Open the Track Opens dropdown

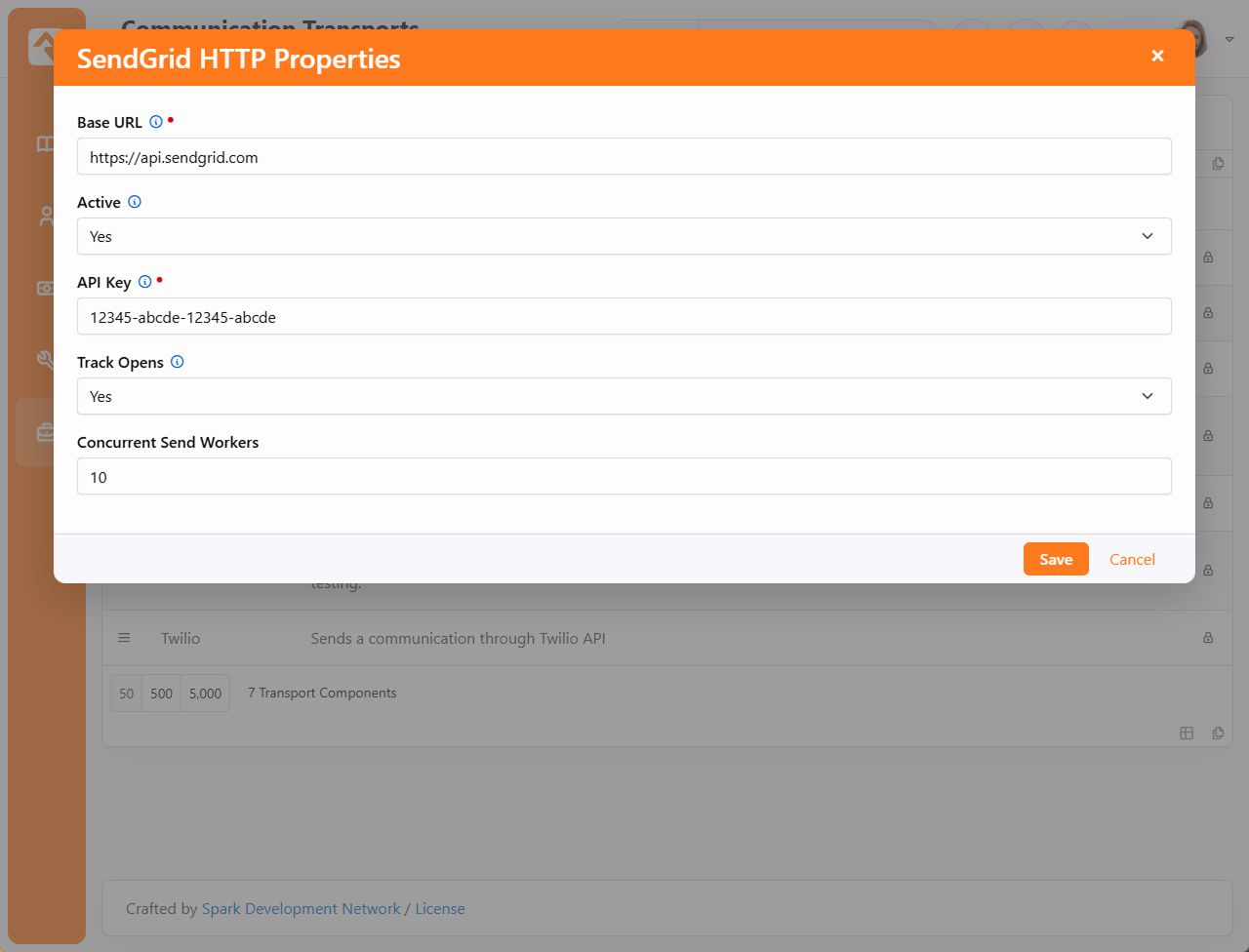(x=624, y=396)
